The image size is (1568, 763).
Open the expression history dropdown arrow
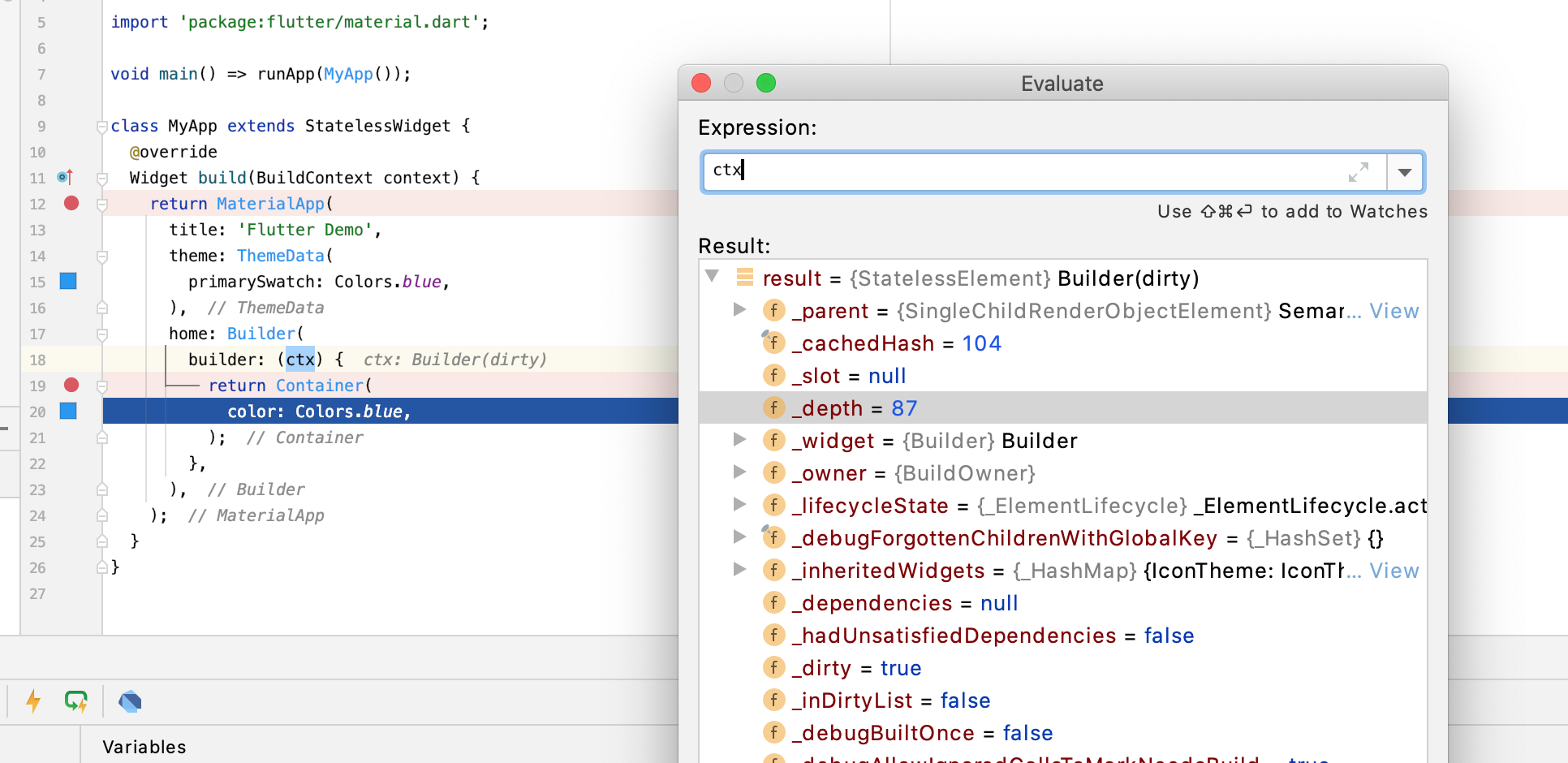[x=1405, y=172]
